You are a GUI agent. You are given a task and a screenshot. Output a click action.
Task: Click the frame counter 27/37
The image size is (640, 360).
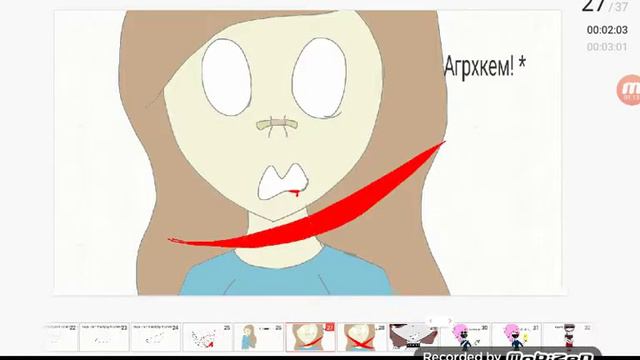coord(604,6)
